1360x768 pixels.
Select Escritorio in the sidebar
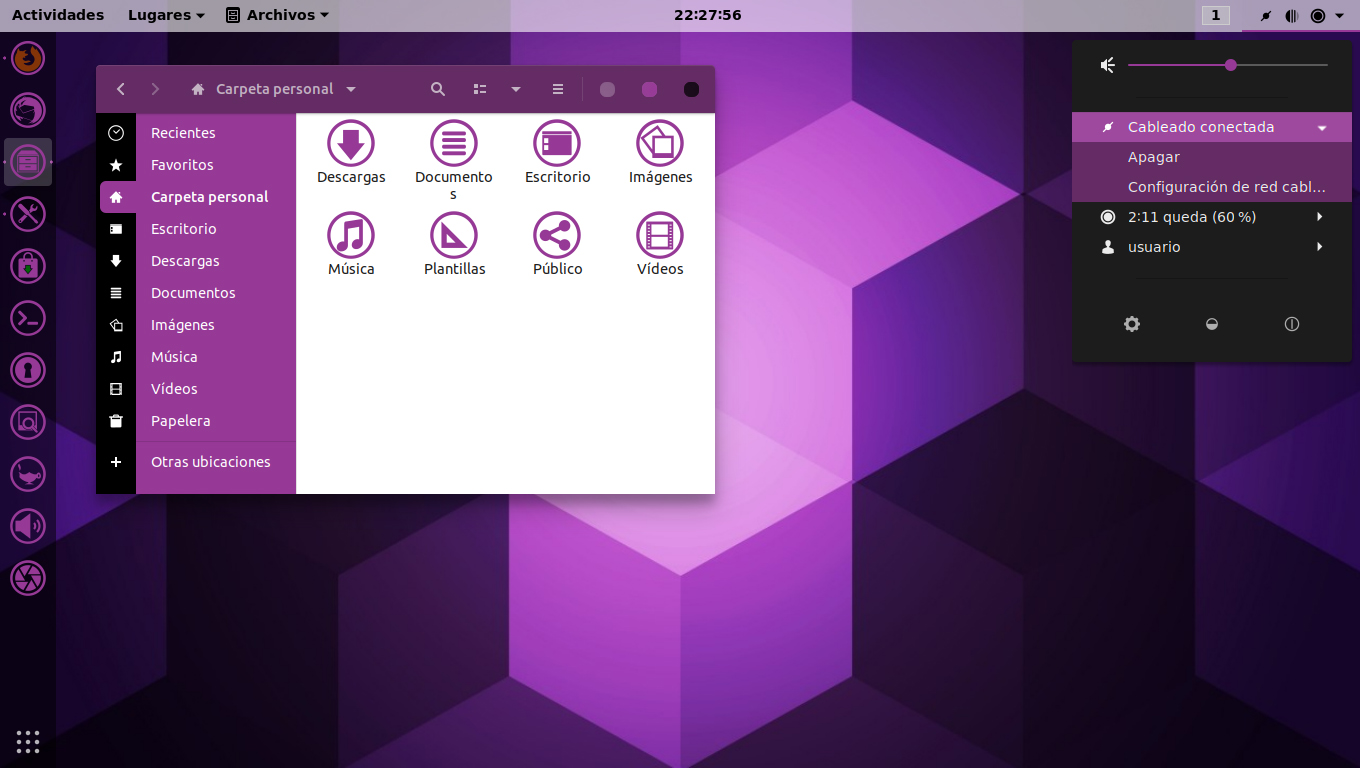(198, 229)
